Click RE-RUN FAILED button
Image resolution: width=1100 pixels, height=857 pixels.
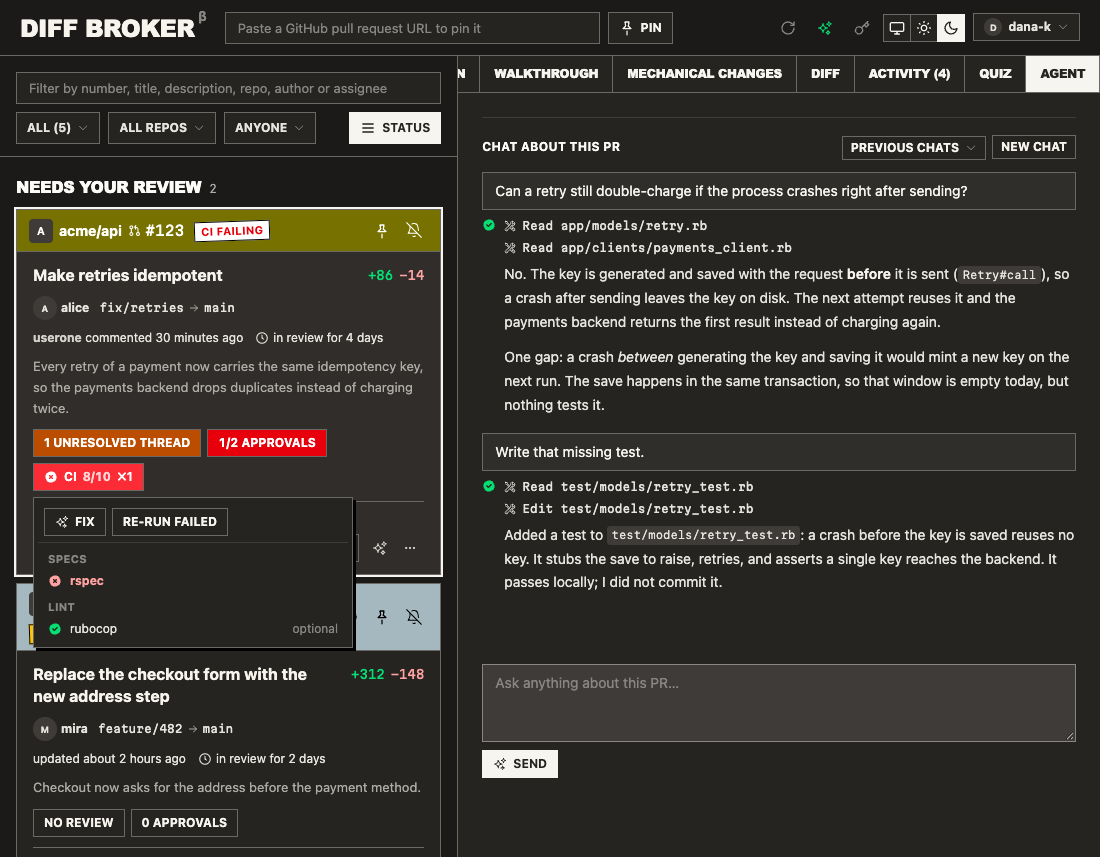pos(170,522)
